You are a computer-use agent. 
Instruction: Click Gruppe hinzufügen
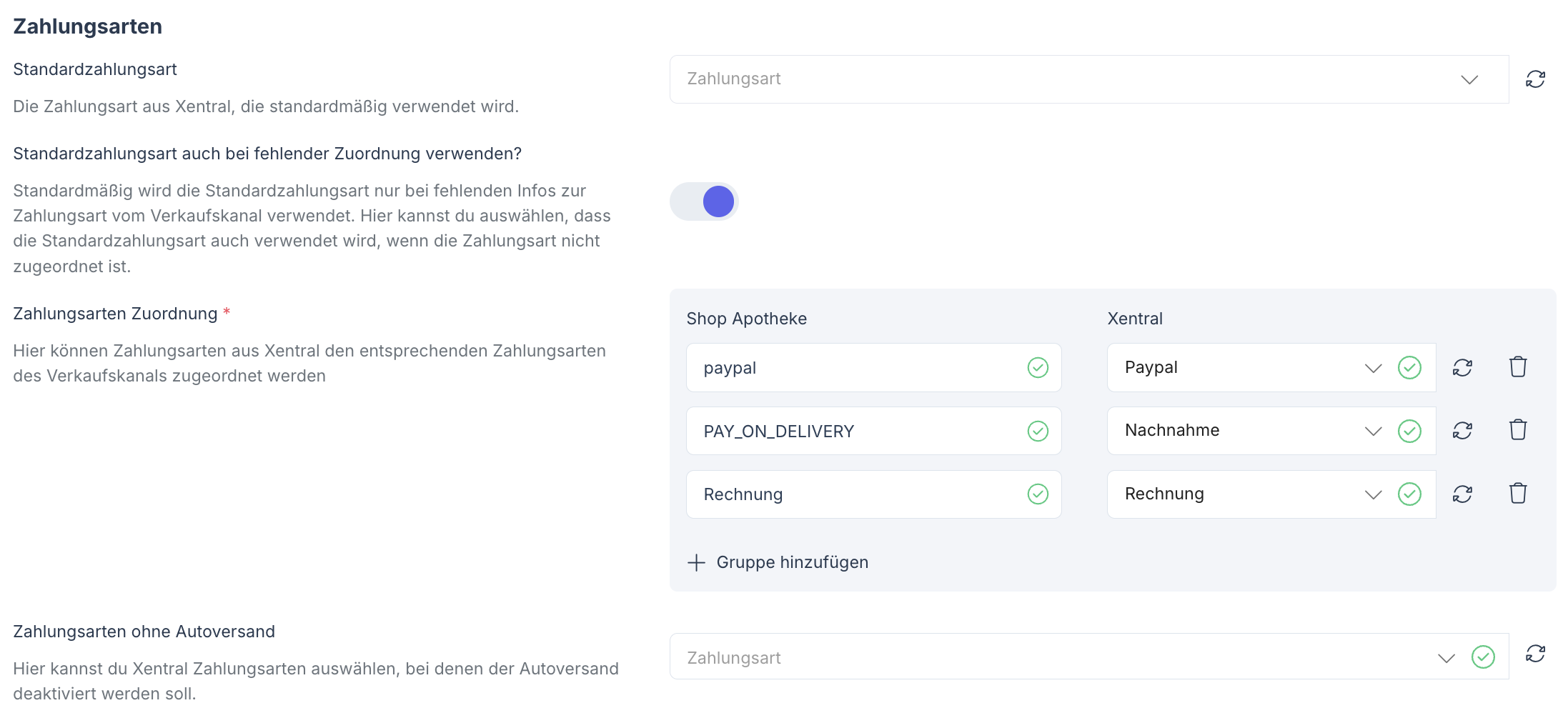[x=791, y=562]
